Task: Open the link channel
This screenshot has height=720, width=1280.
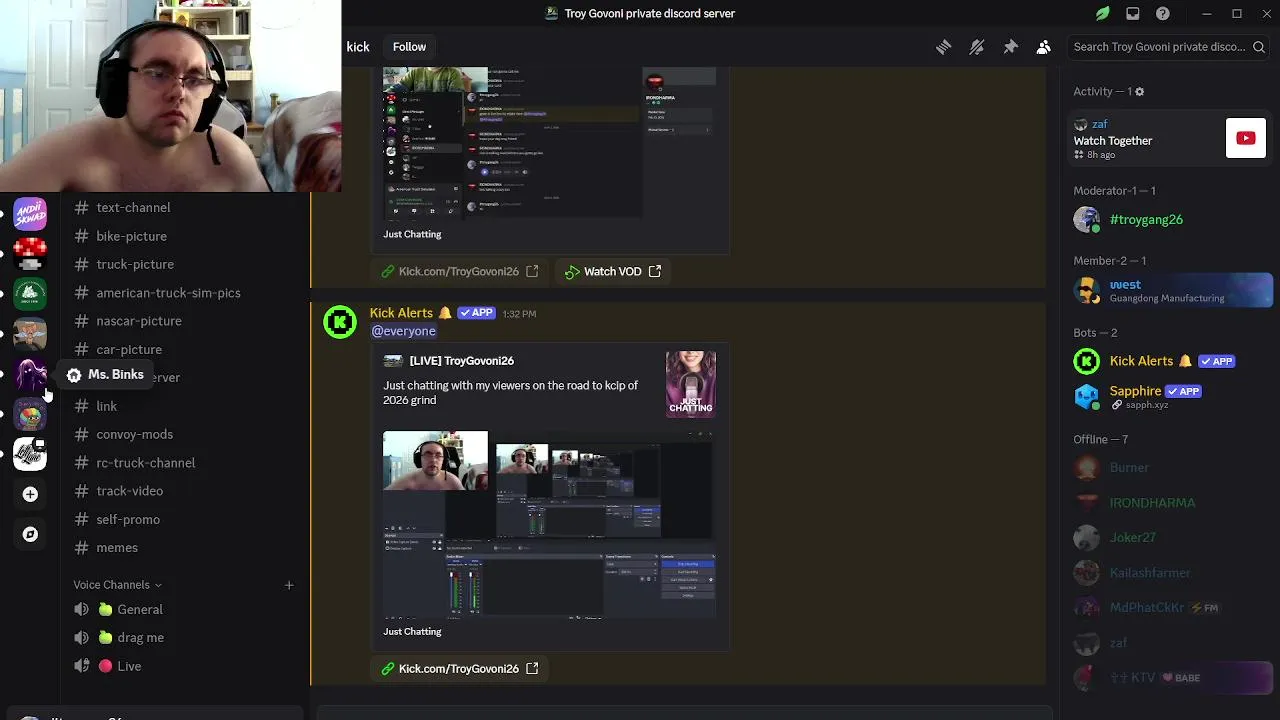Action: pyautogui.click(x=183, y=406)
